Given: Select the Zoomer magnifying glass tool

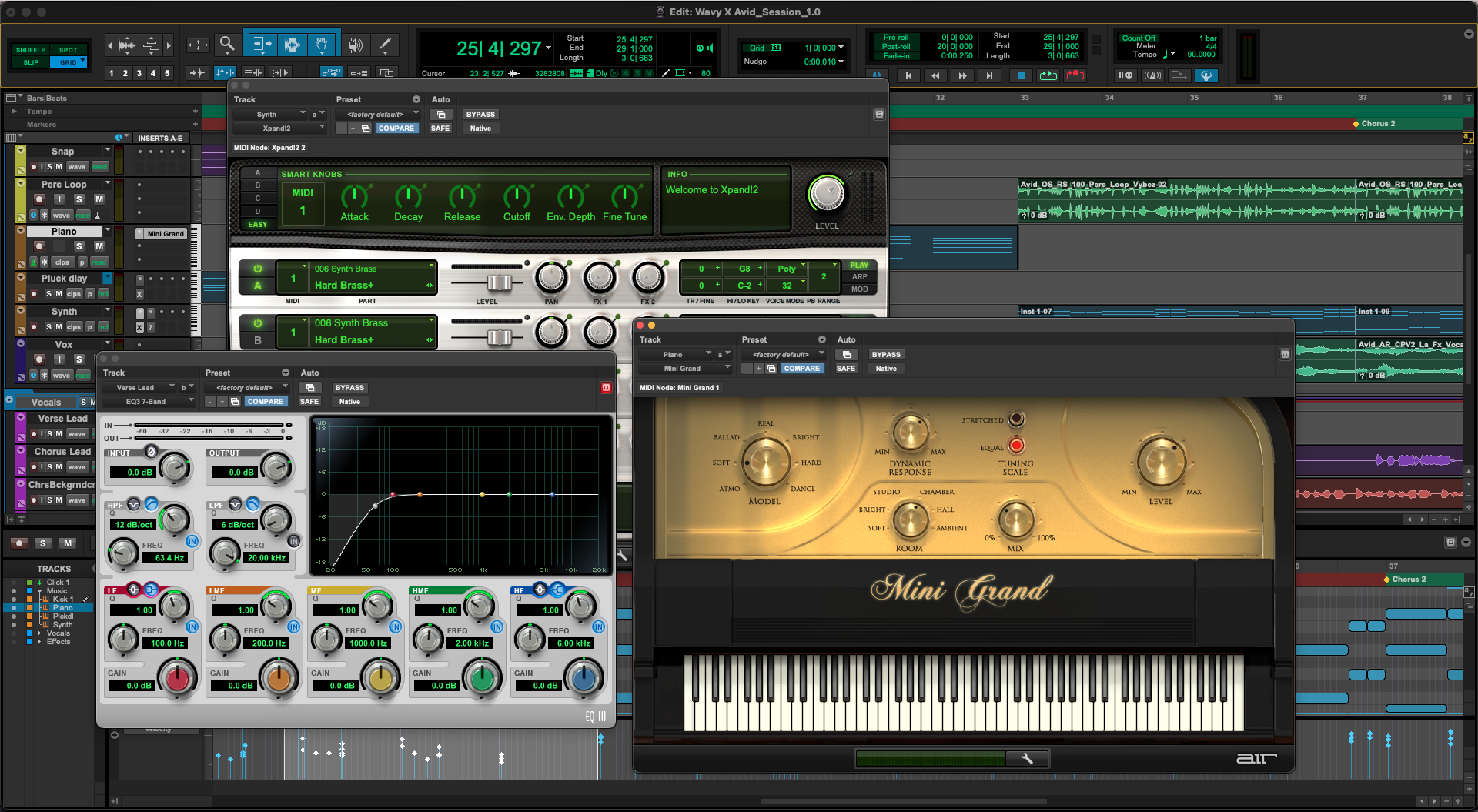Looking at the screenshot, I should click(x=226, y=45).
